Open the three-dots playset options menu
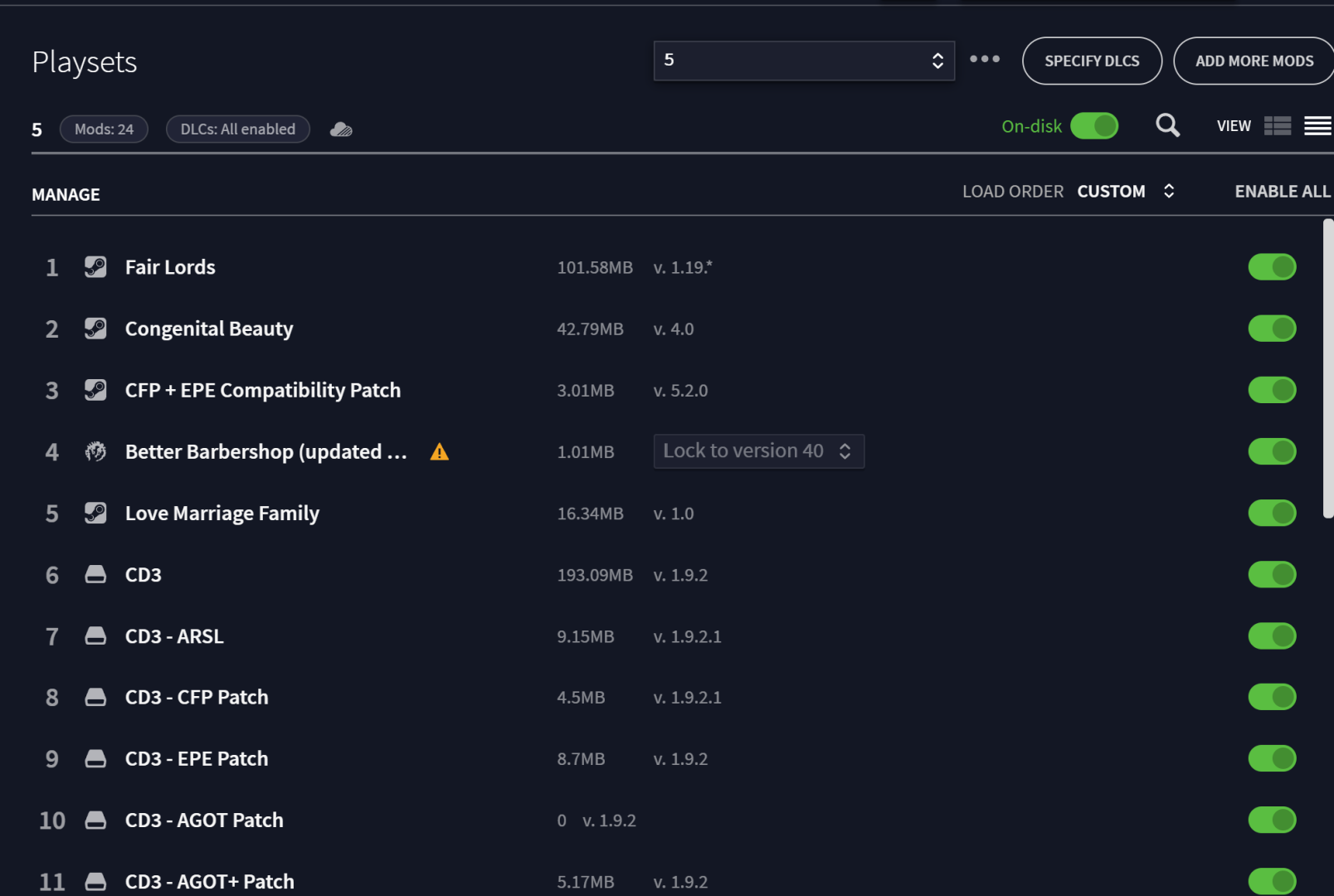The height and width of the screenshot is (896, 1334). [x=985, y=59]
